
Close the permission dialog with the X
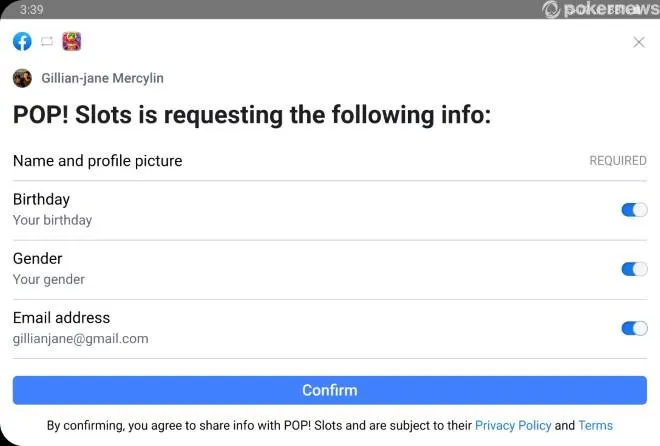pos(639,42)
